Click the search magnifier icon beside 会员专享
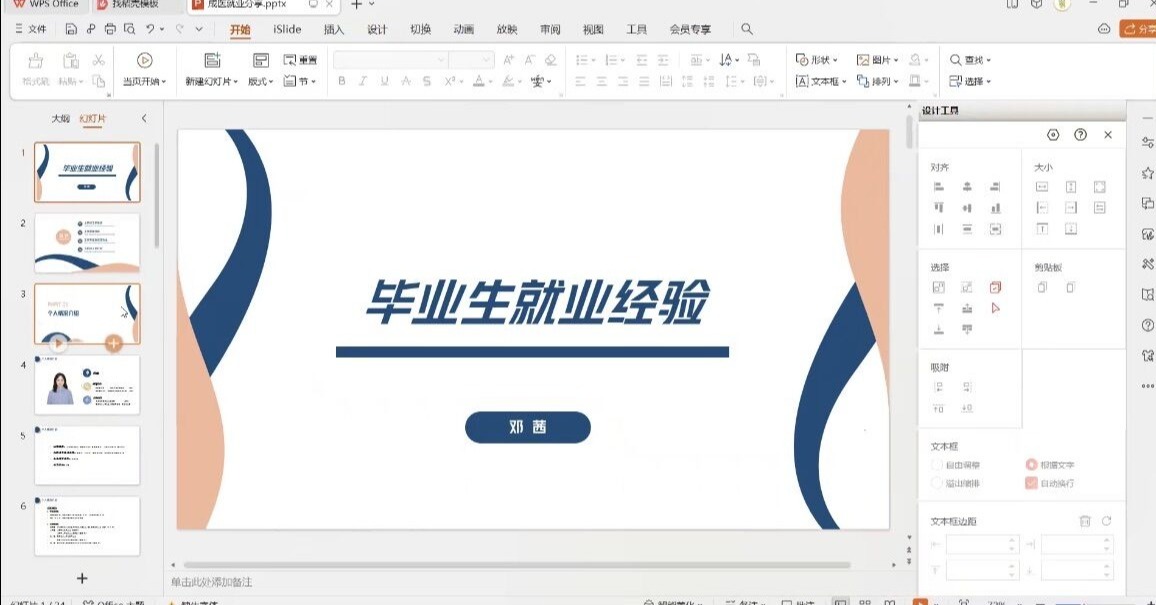The width and height of the screenshot is (1156, 605). (x=746, y=30)
